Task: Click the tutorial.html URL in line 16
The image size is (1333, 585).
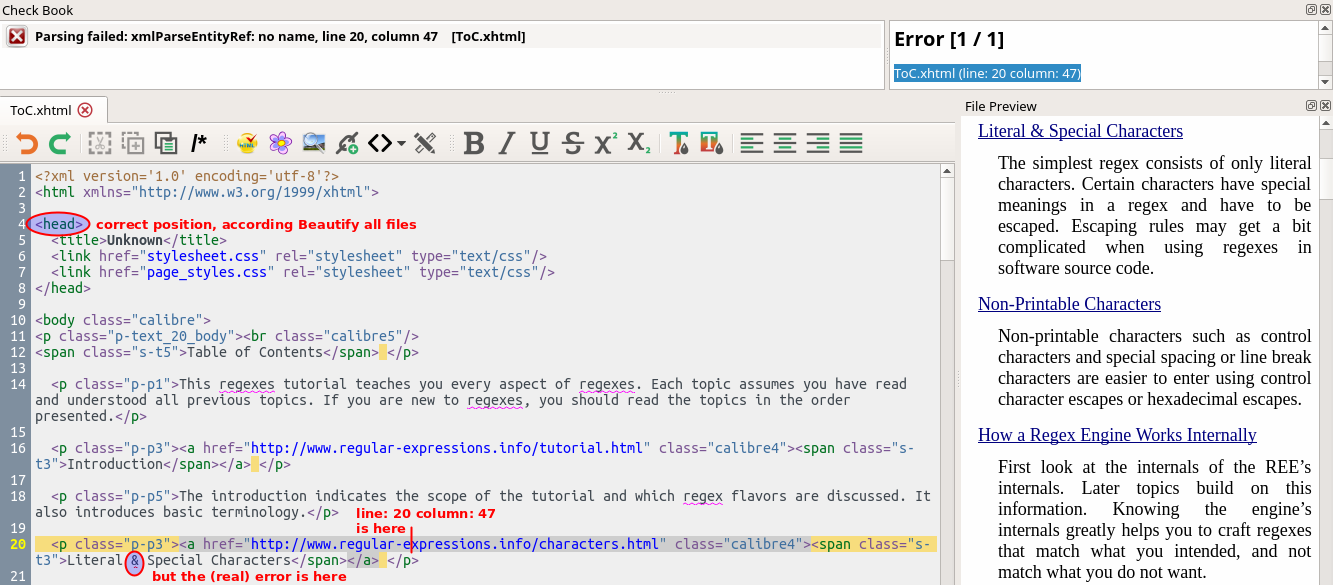Action: point(447,448)
